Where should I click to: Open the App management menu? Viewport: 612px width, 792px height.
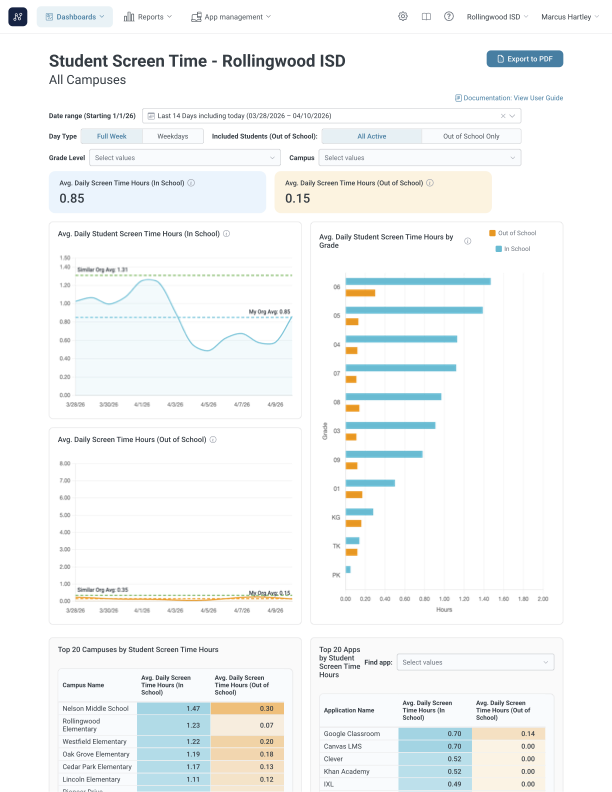pos(231,17)
